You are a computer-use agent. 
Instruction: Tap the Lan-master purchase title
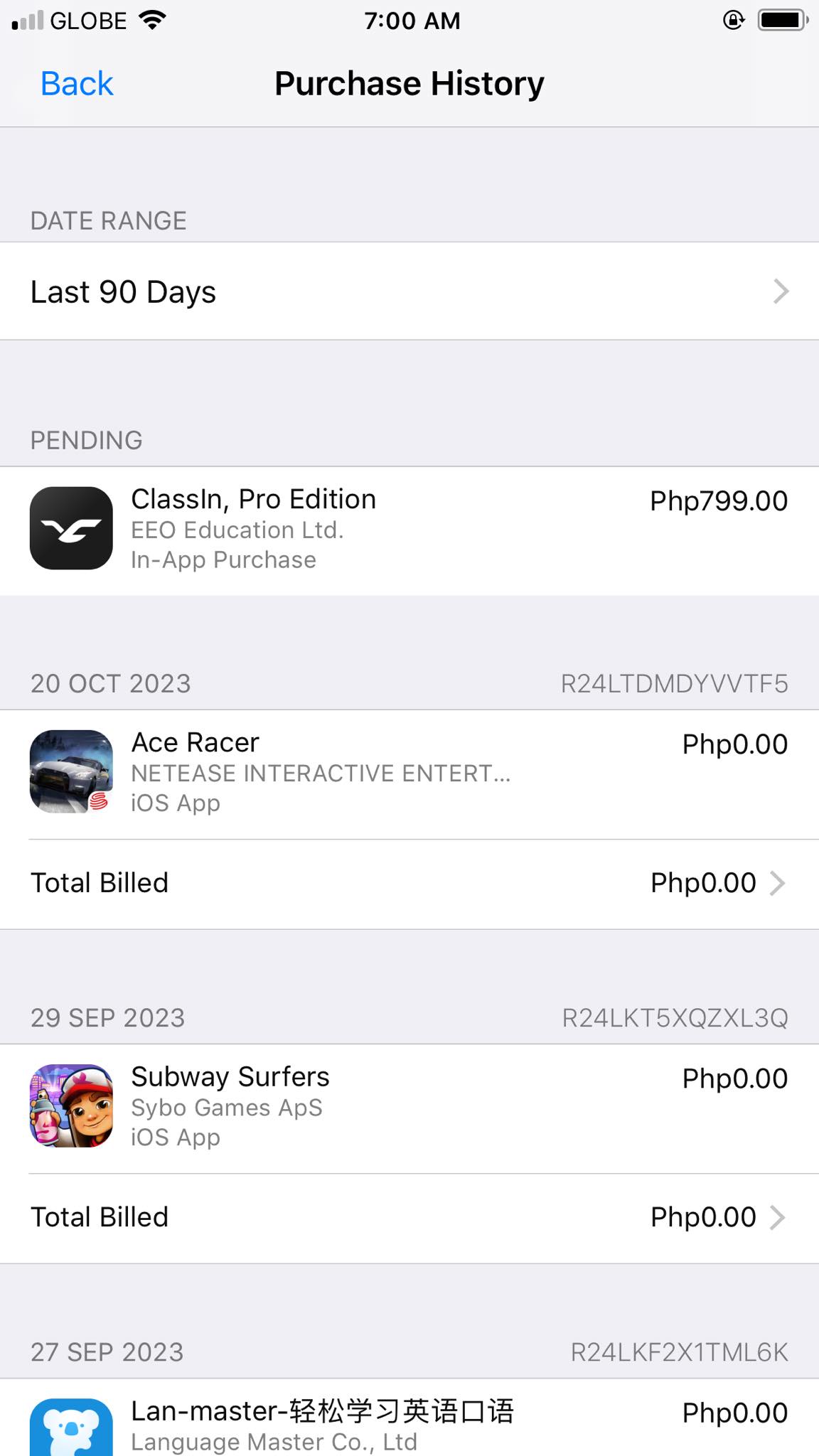(x=322, y=1412)
